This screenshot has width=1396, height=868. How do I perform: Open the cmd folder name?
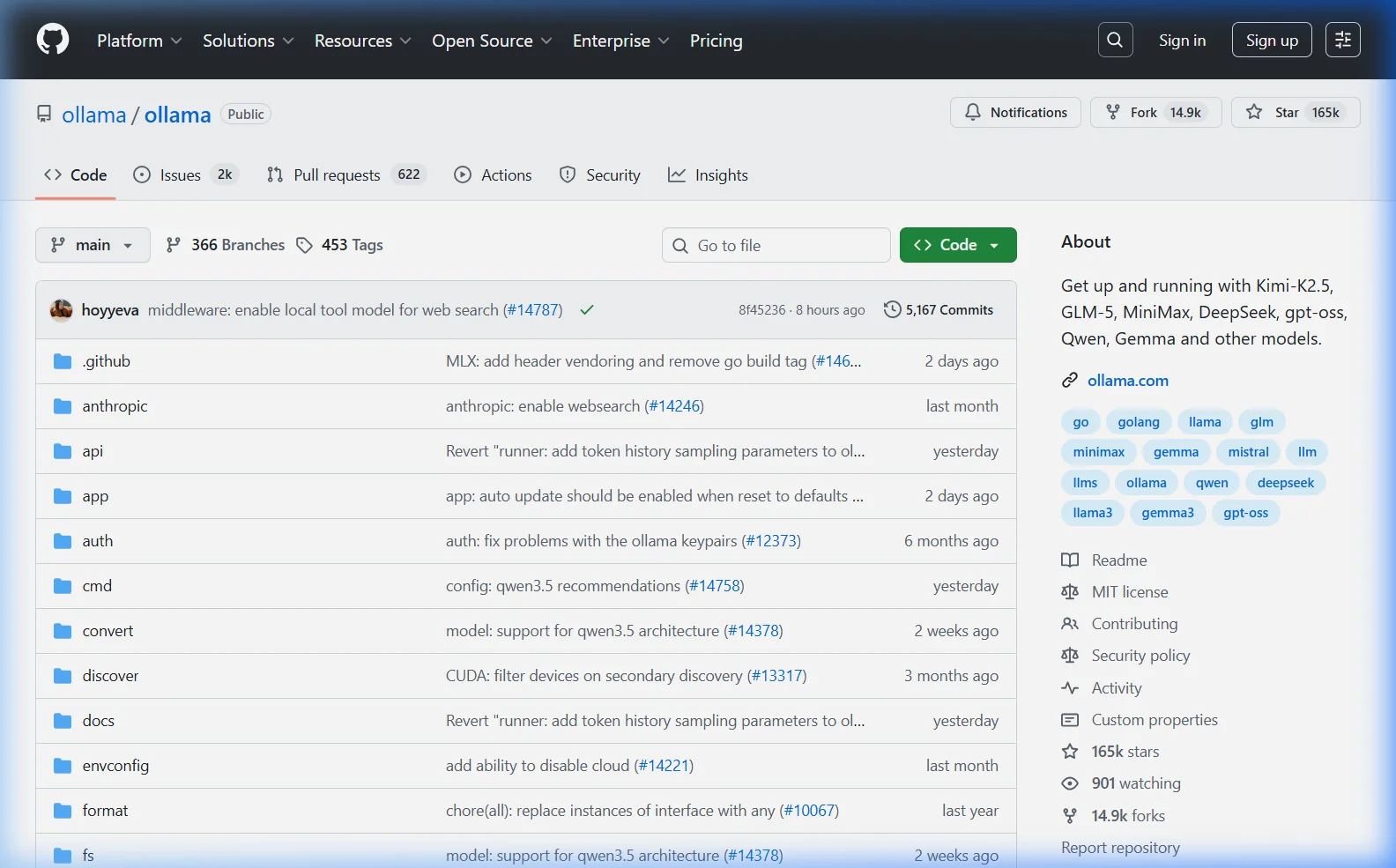97,585
